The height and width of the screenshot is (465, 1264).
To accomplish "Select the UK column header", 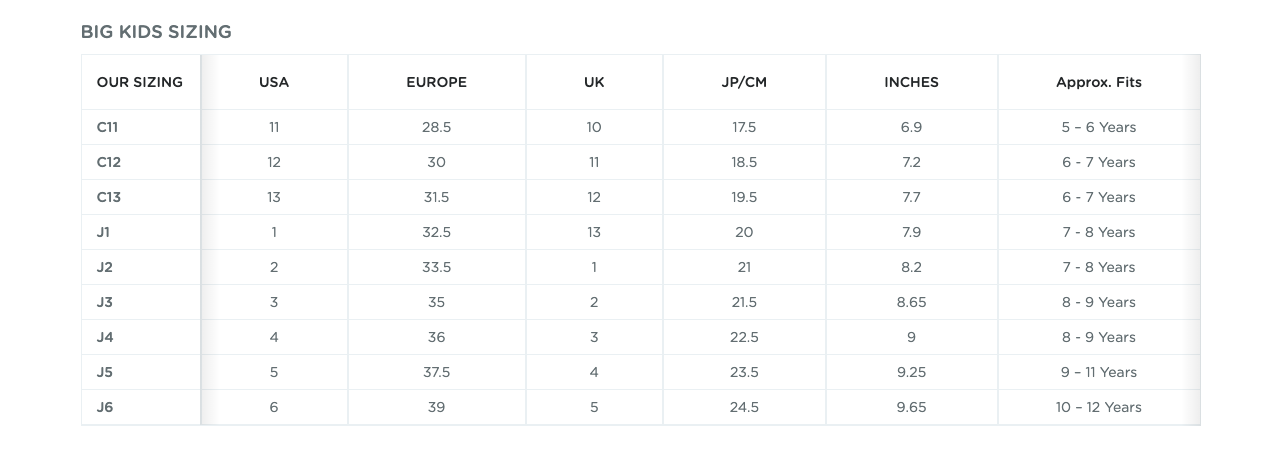I will pyautogui.click(x=594, y=82).
